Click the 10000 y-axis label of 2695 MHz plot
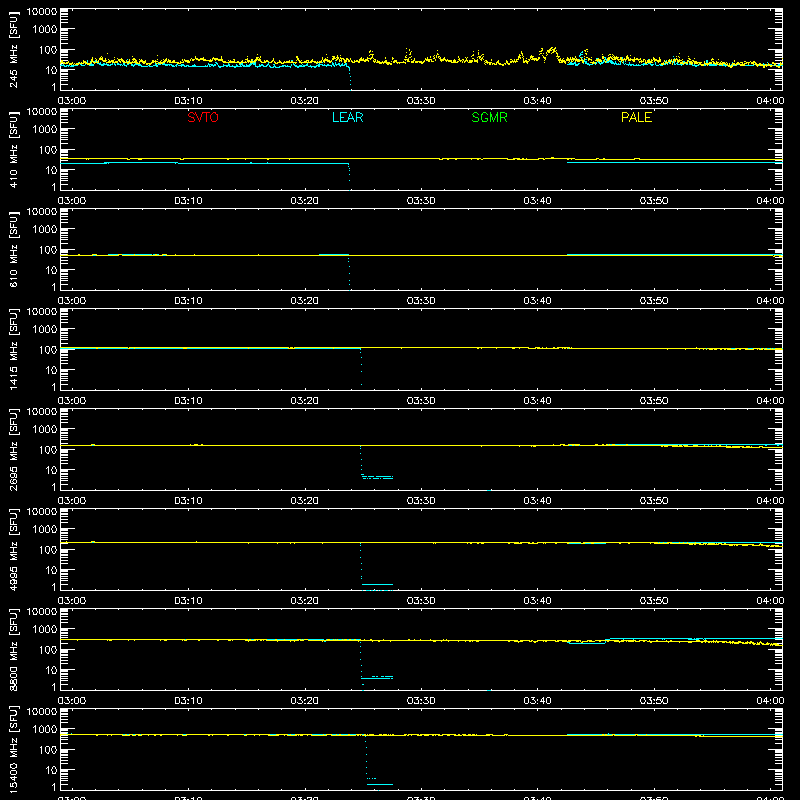Image resolution: width=800 pixels, height=800 pixels. [x=42, y=412]
